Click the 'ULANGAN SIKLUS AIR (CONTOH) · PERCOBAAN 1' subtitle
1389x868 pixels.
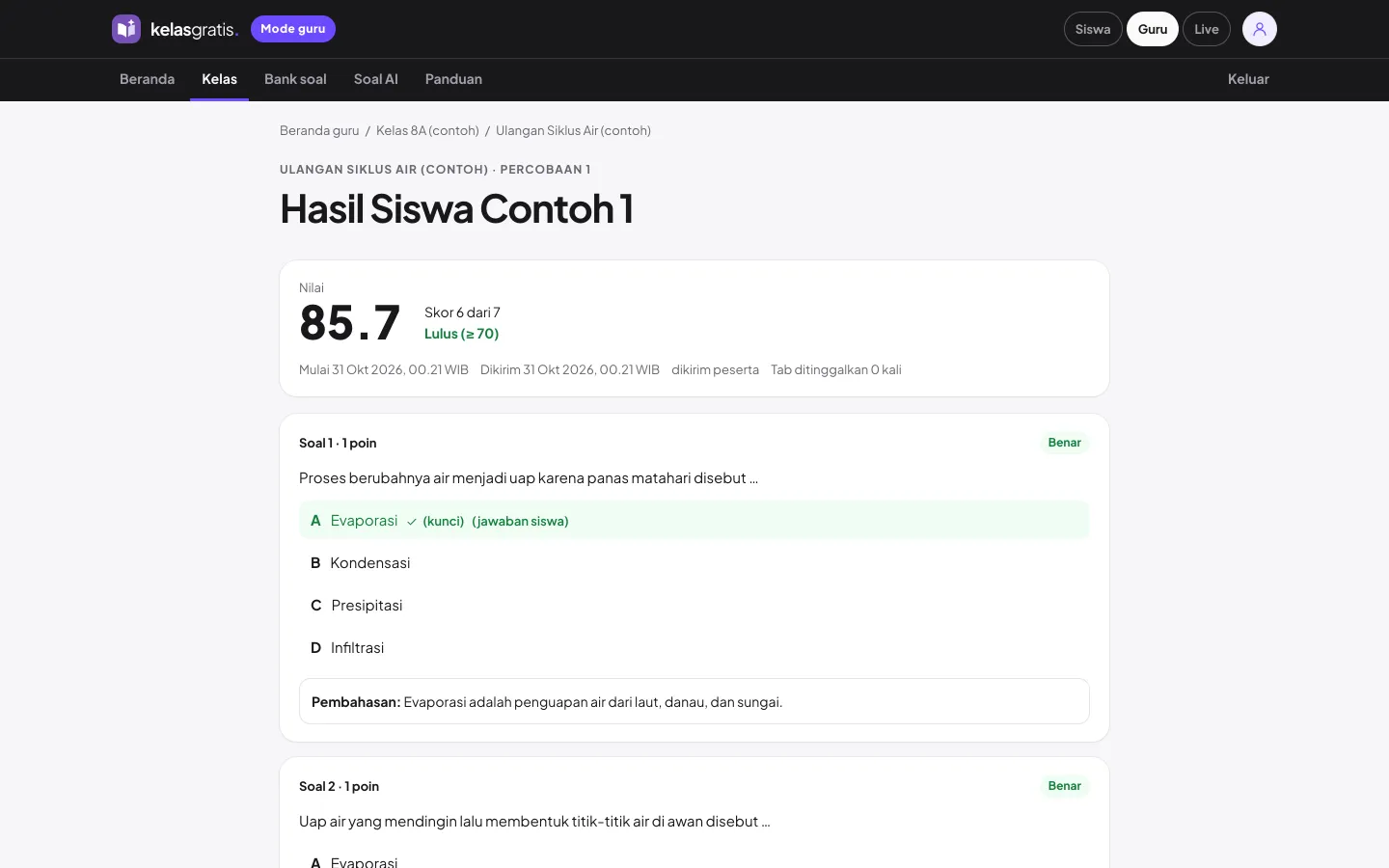pyautogui.click(x=435, y=169)
